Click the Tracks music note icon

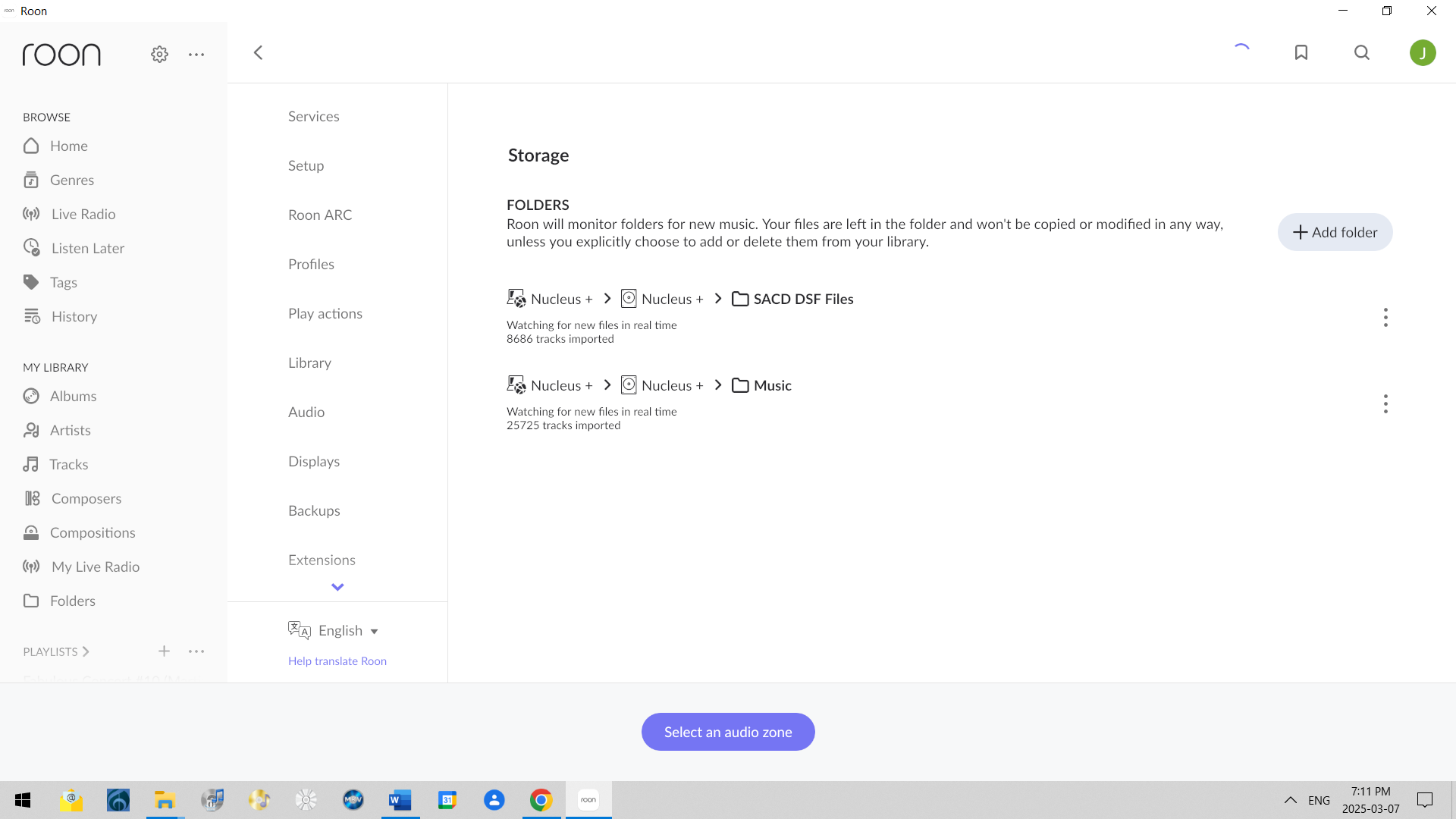30,464
